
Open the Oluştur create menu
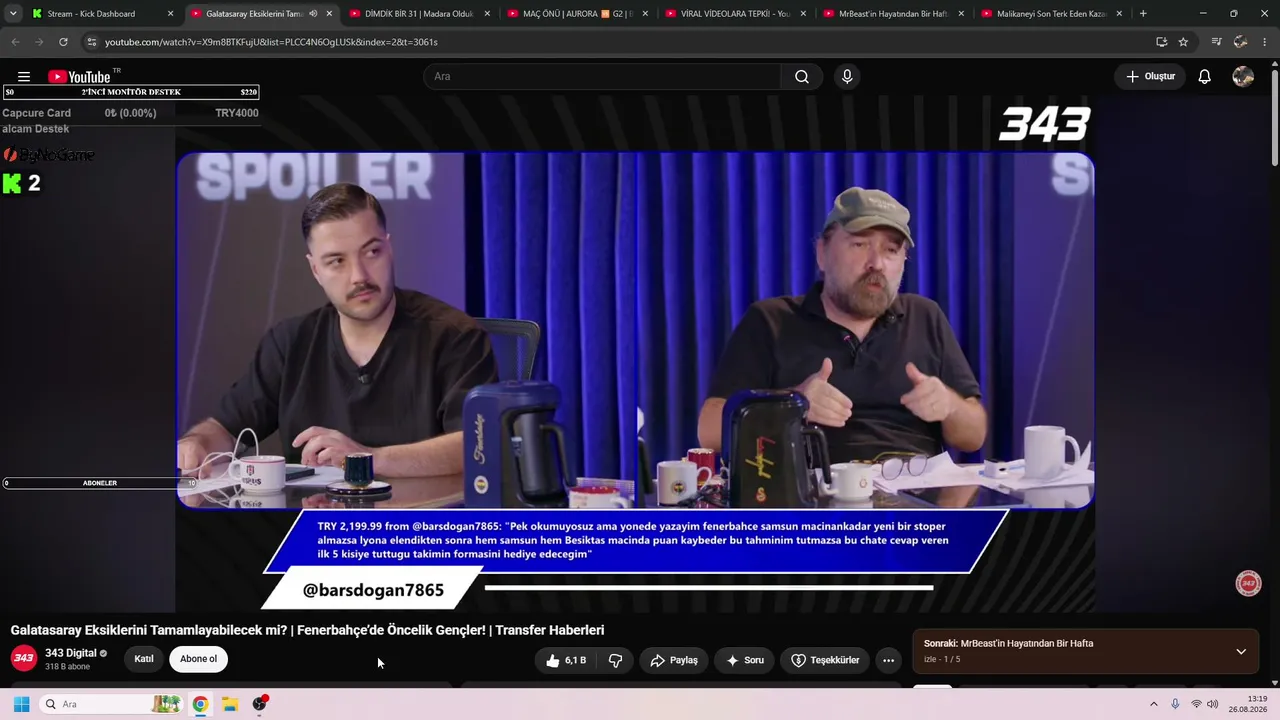click(x=1150, y=77)
